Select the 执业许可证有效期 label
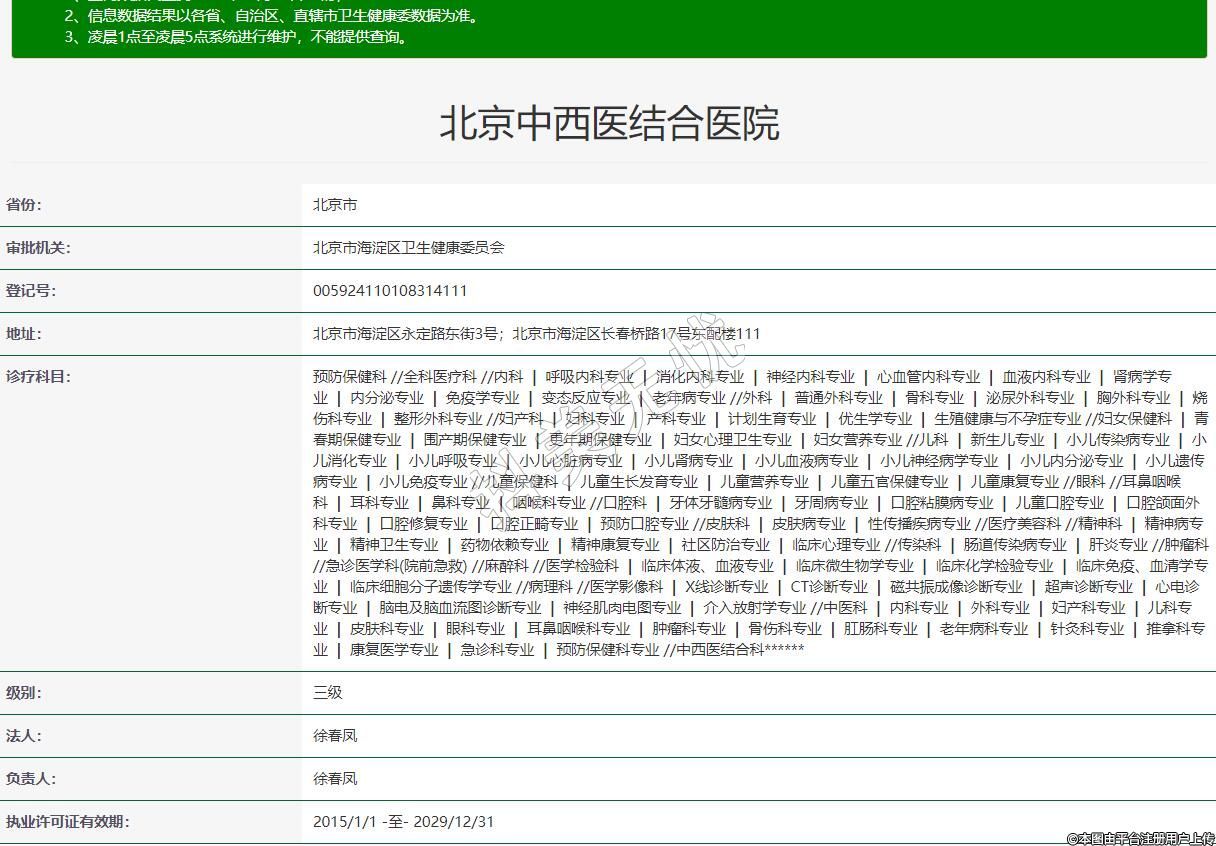Image resolution: width=1216 pixels, height=846 pixels. (68, 822)
